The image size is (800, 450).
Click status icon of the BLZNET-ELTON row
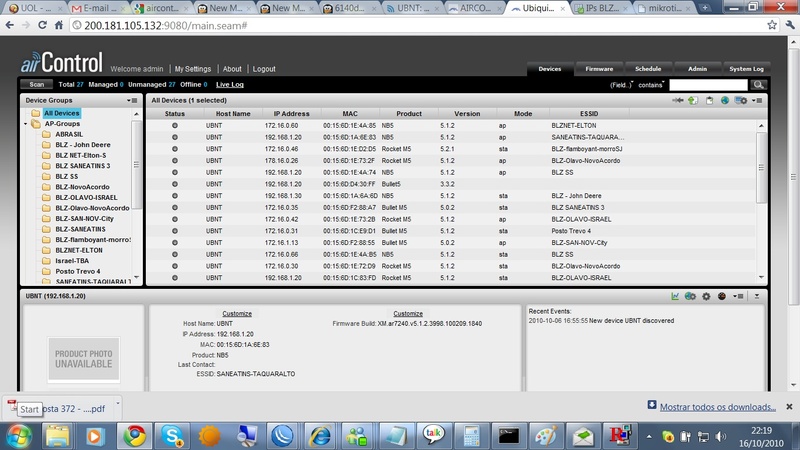tap(174, 126)
